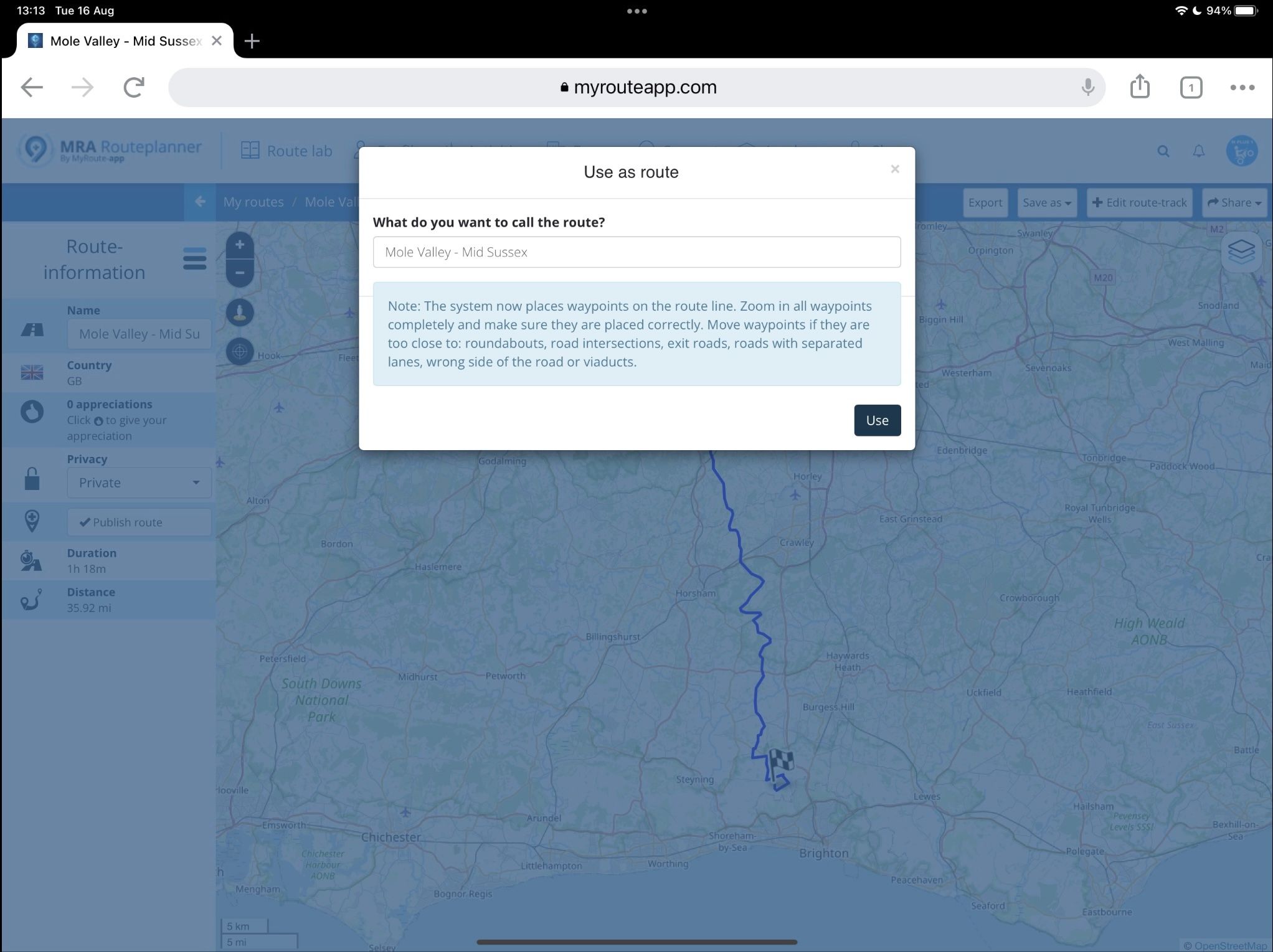Reload the page
The image size is (1273, 952).
pyautogui.click(x=134, y=87)
